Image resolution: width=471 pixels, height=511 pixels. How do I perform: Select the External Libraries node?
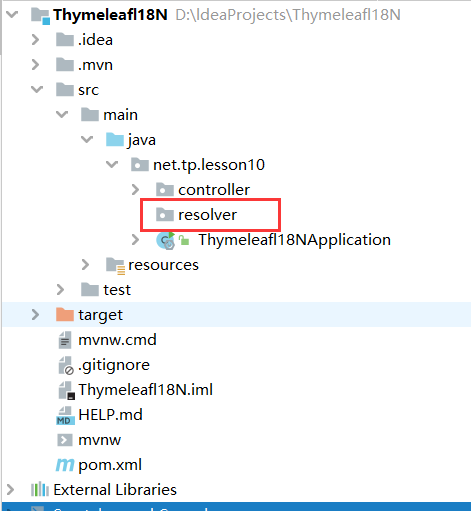(115, 490)
